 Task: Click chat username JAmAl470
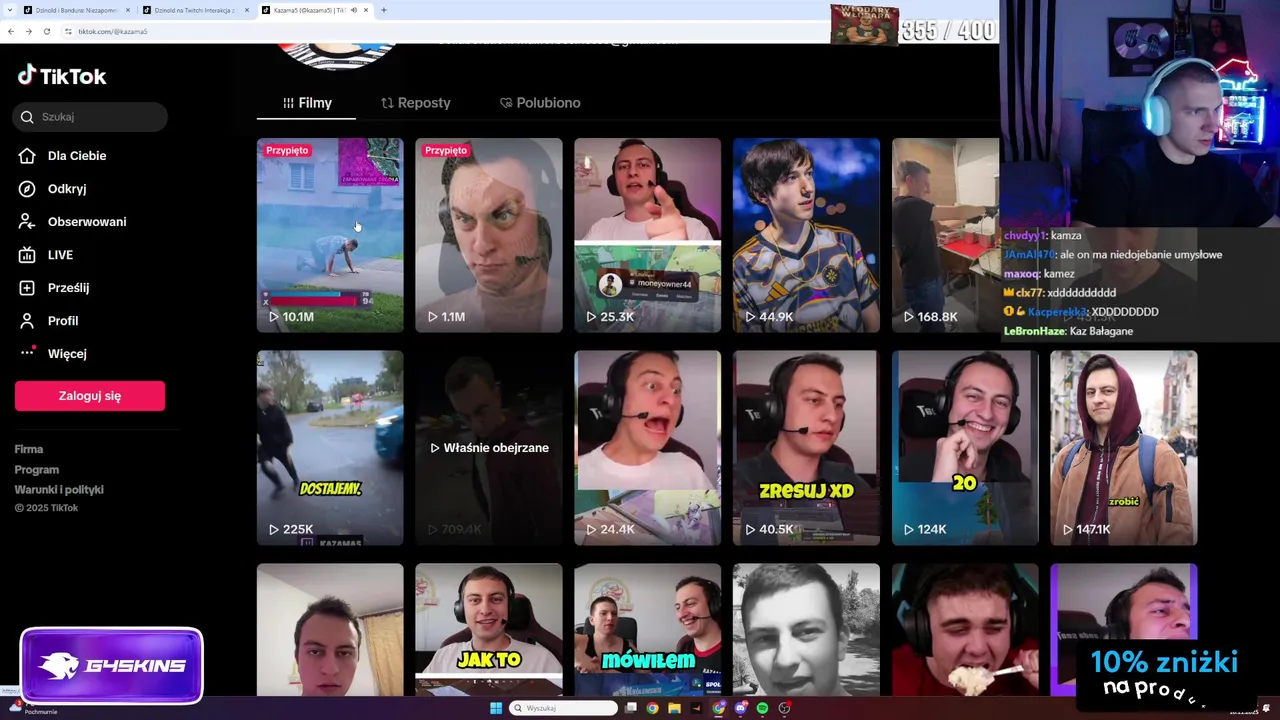[x=1029, y=255]
